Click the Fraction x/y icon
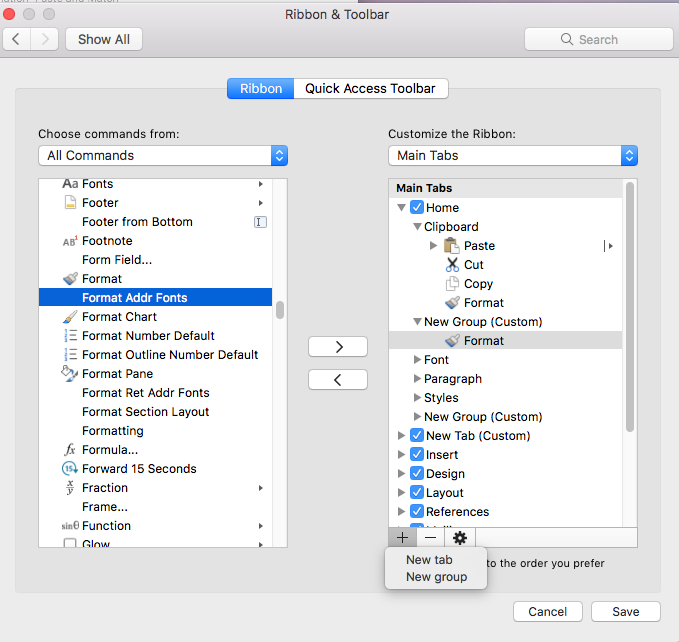The image size is (679, 642). pyautogui.click(x=70, y=487)
